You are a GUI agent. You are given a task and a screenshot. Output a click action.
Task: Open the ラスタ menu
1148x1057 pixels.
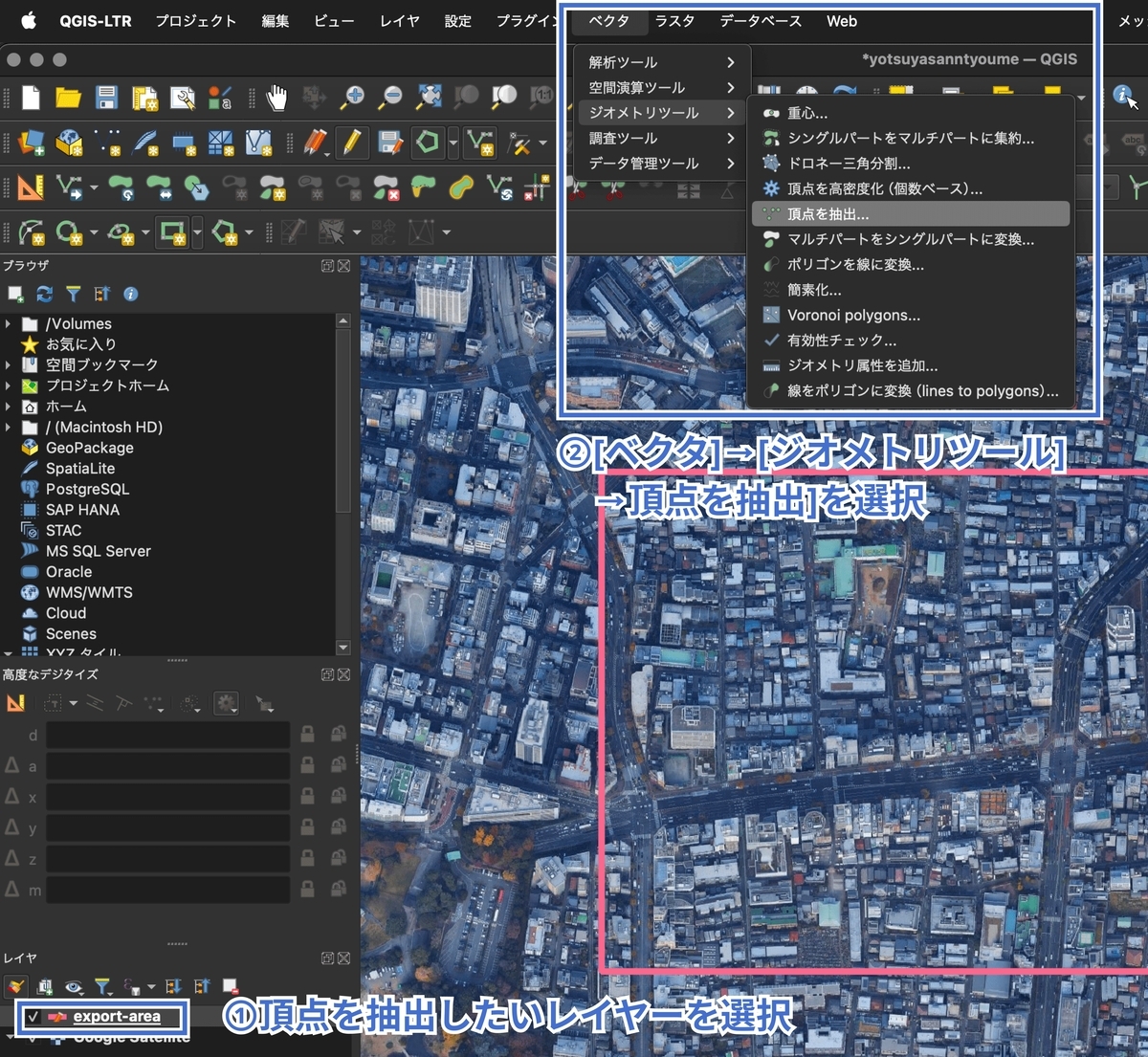pyautogui.click(x=674, y=21)
